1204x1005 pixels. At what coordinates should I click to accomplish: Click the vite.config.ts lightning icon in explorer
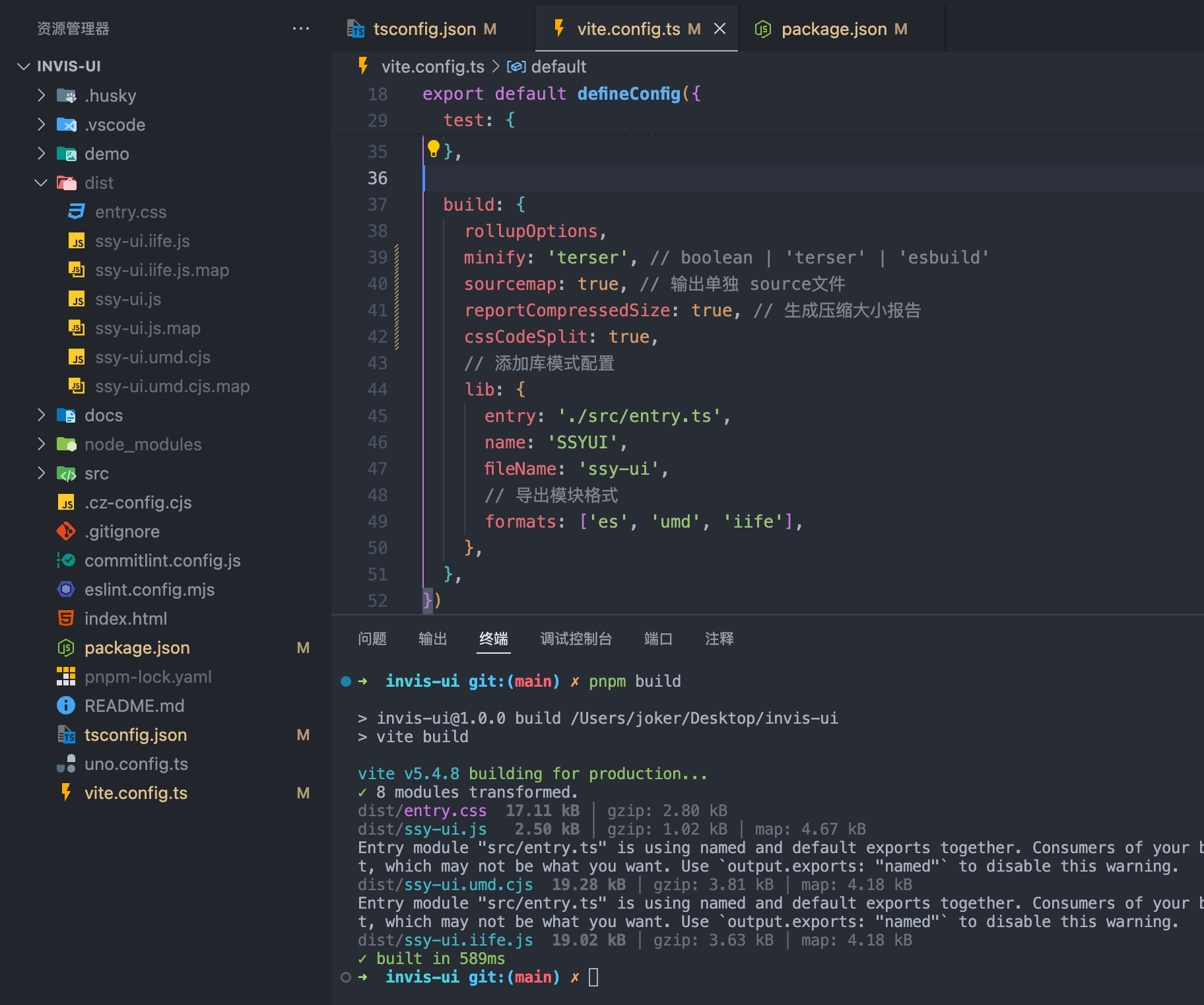pos(66,792)
